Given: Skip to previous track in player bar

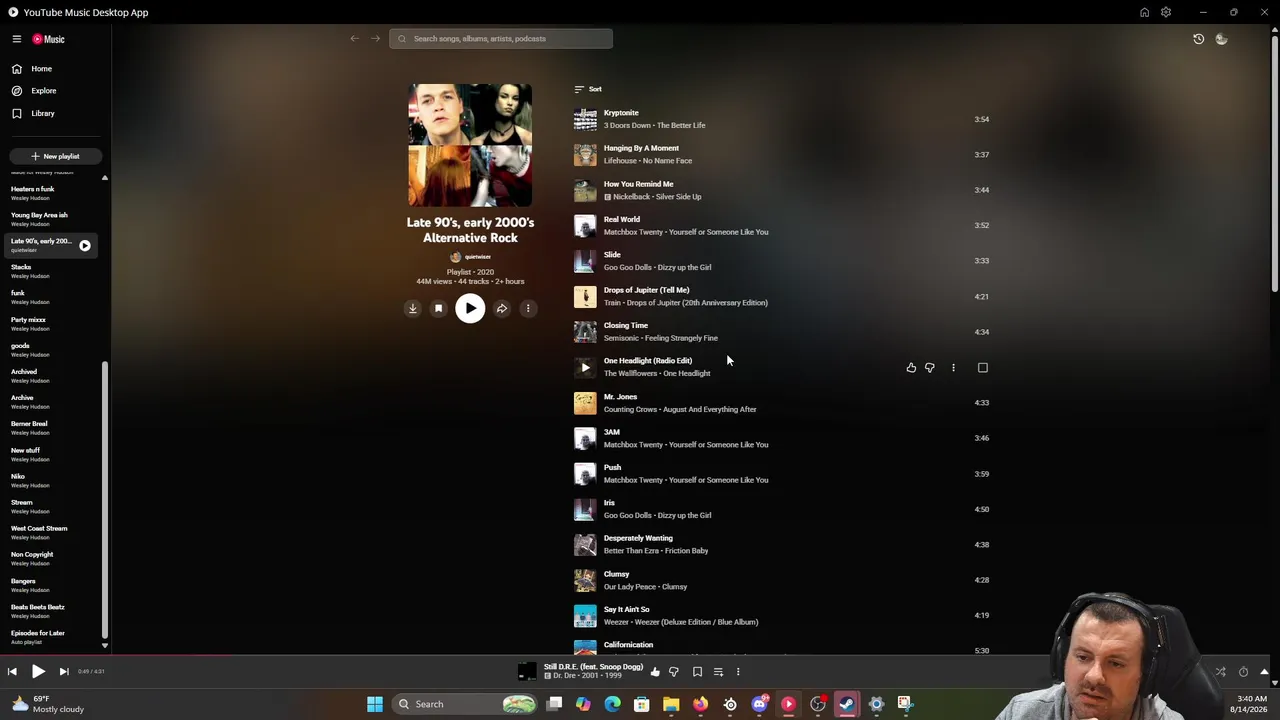Looking at the screenshot, I should click(x=12, y=672).
